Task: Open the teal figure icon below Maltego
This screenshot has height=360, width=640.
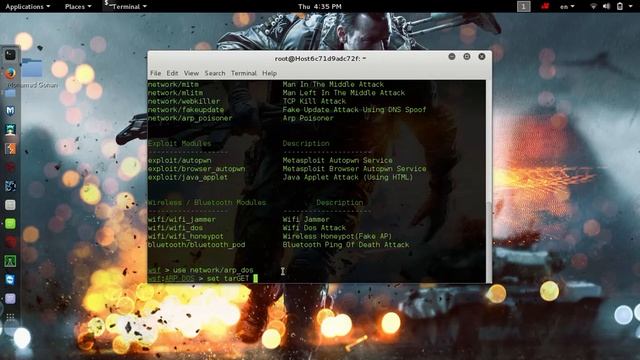Action: pyautogui.click(x=10, y=130)
